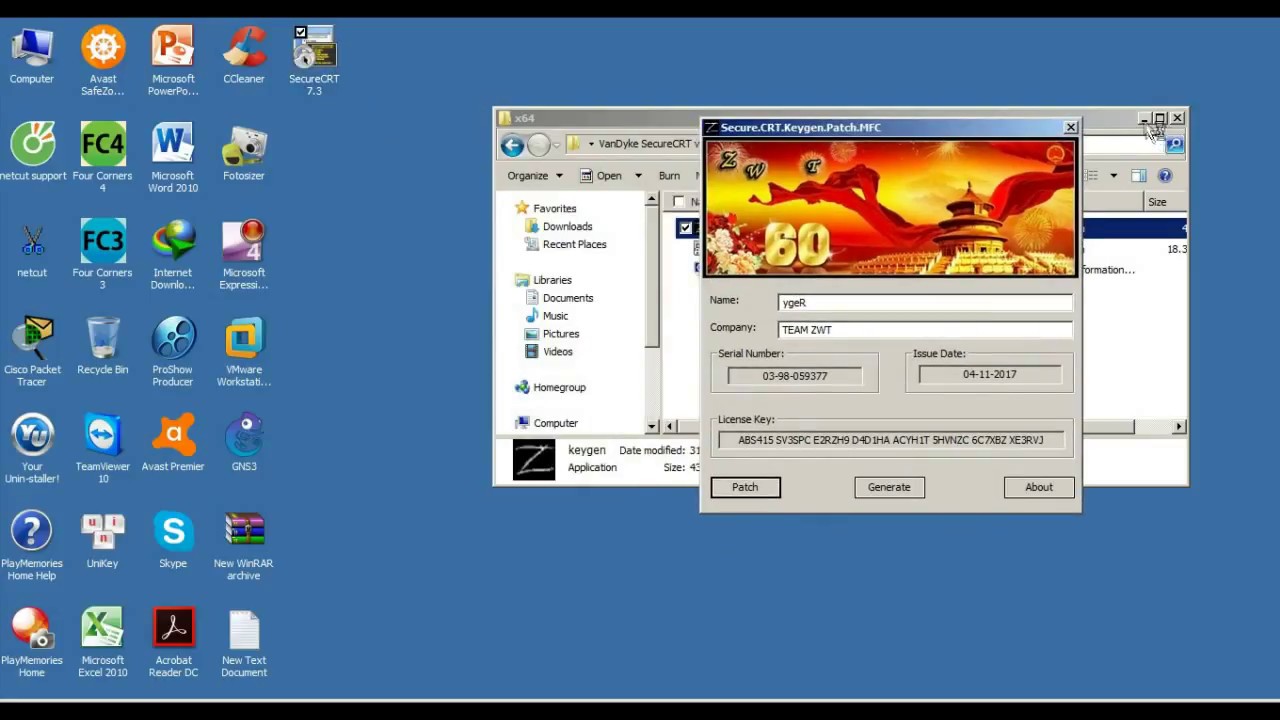Open New Text Document file
This screenshot has width=1280, height=720.
(x=244, y=644)
